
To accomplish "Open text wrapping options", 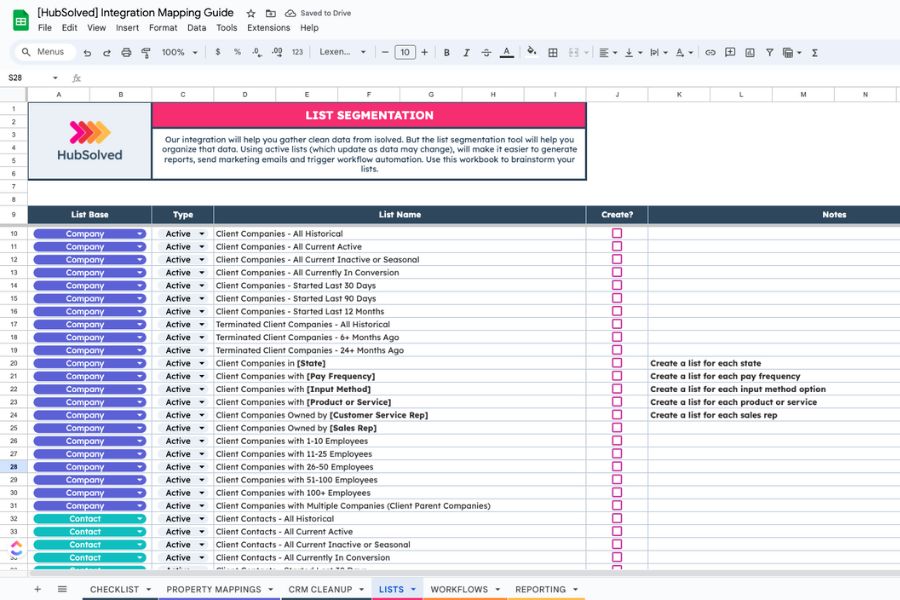I will coord(658,52).
